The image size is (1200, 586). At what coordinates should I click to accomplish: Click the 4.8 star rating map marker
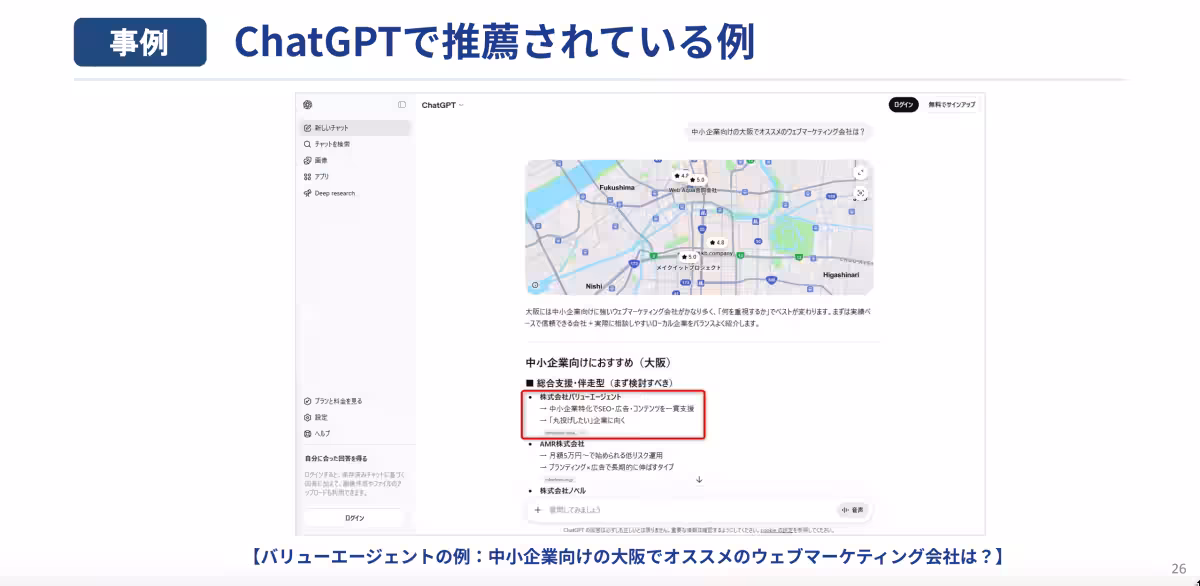(716, 242)
